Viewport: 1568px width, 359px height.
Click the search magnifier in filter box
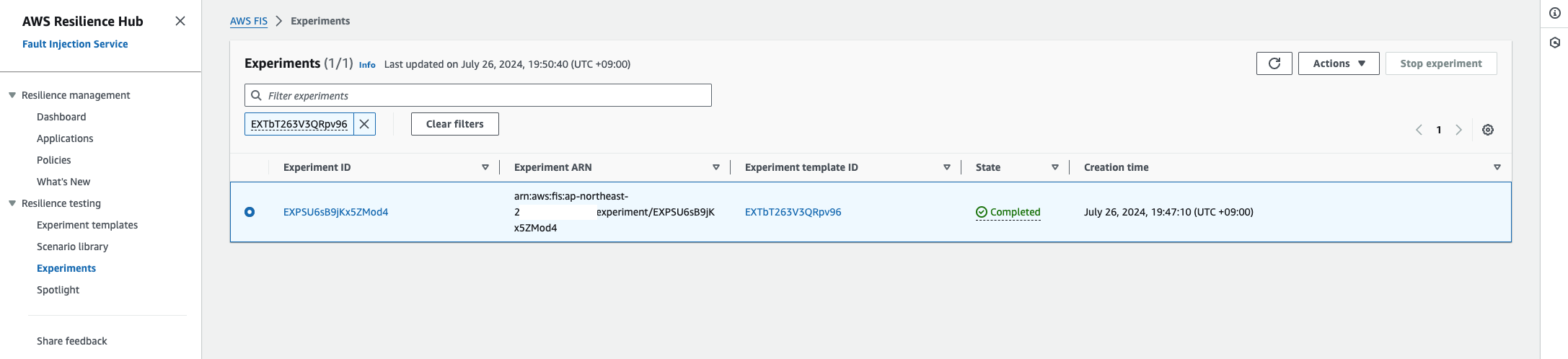pyautogui.click(x=256, y=95)
